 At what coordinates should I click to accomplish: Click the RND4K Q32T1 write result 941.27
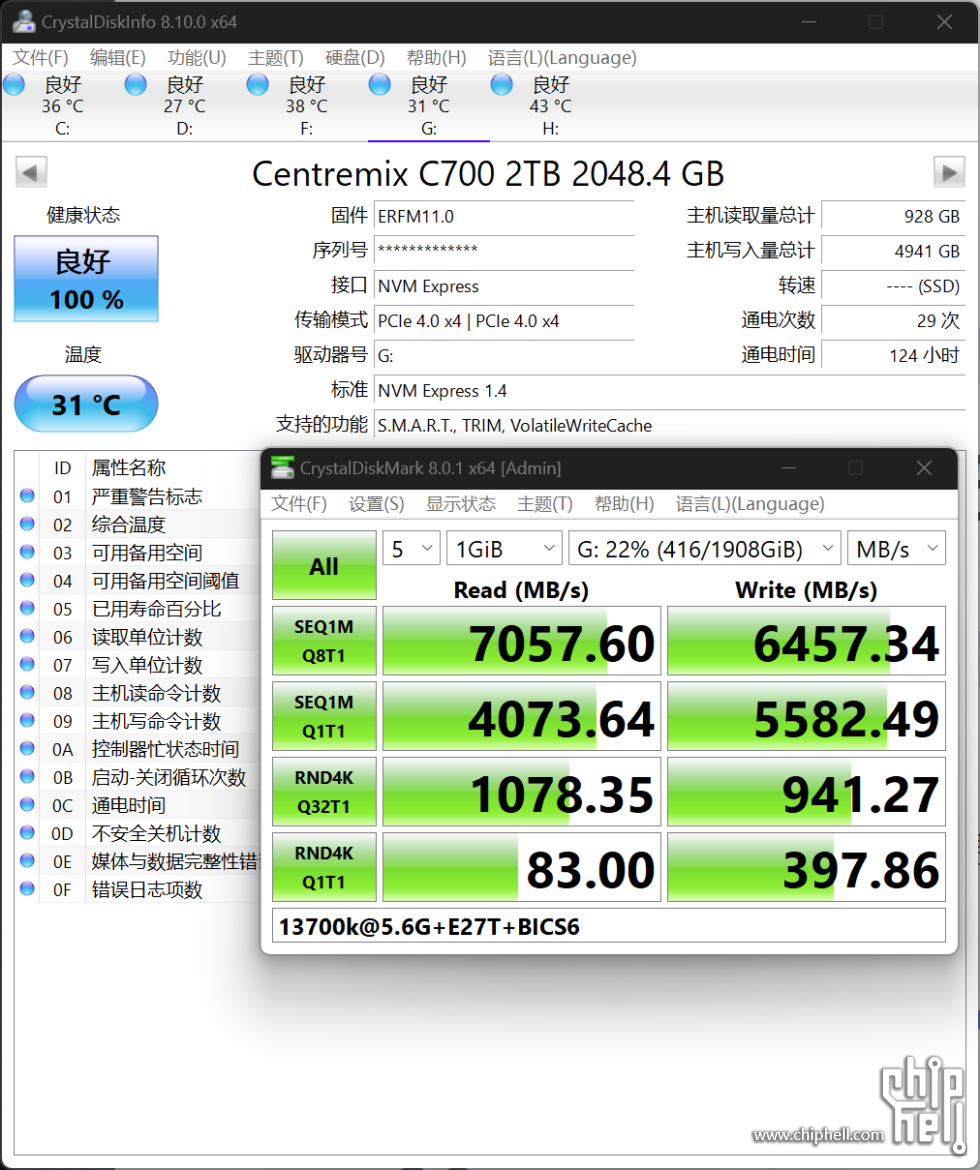[x=807, y=792]
